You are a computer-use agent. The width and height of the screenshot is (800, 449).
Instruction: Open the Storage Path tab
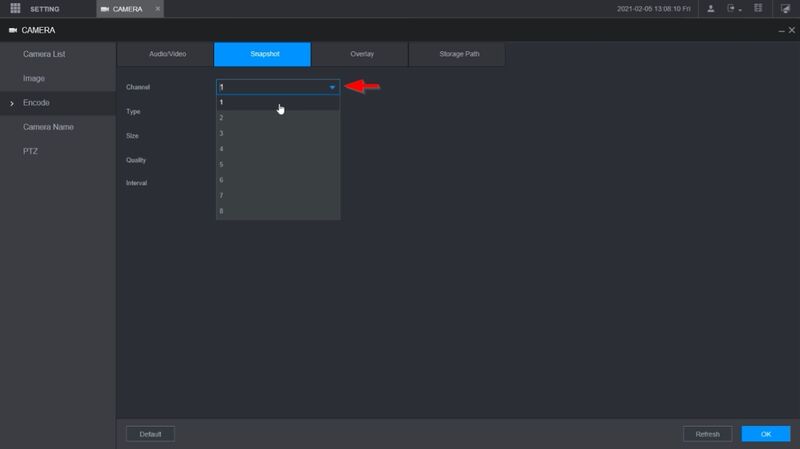[457, 54]
